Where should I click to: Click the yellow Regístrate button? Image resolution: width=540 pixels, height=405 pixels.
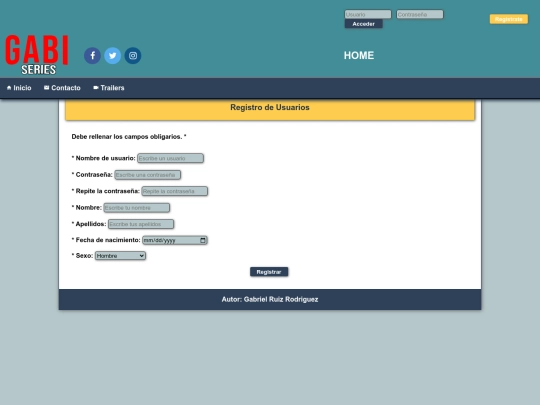coord(509,19)
